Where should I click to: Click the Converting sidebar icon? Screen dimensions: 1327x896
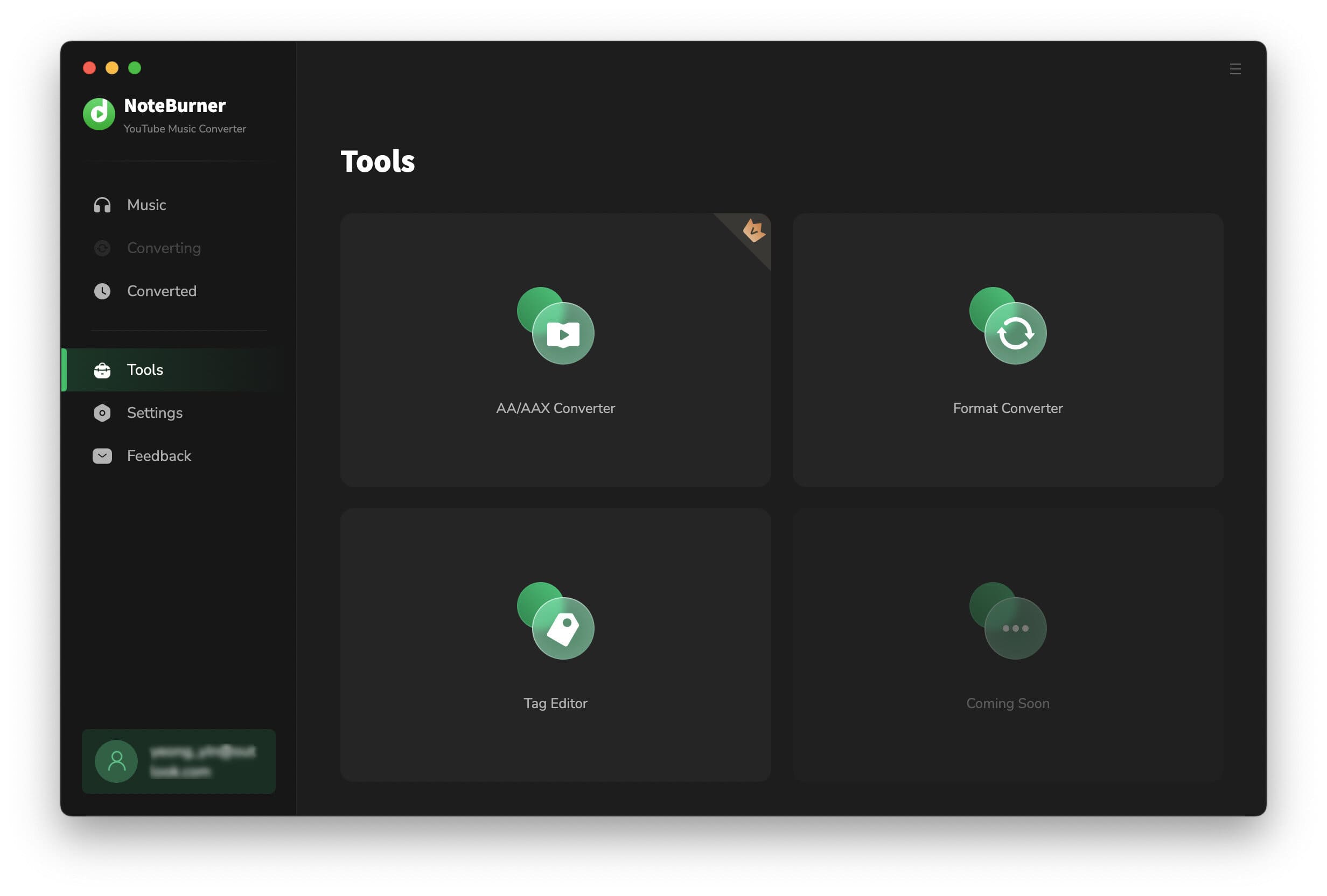[x=102, y=248]
